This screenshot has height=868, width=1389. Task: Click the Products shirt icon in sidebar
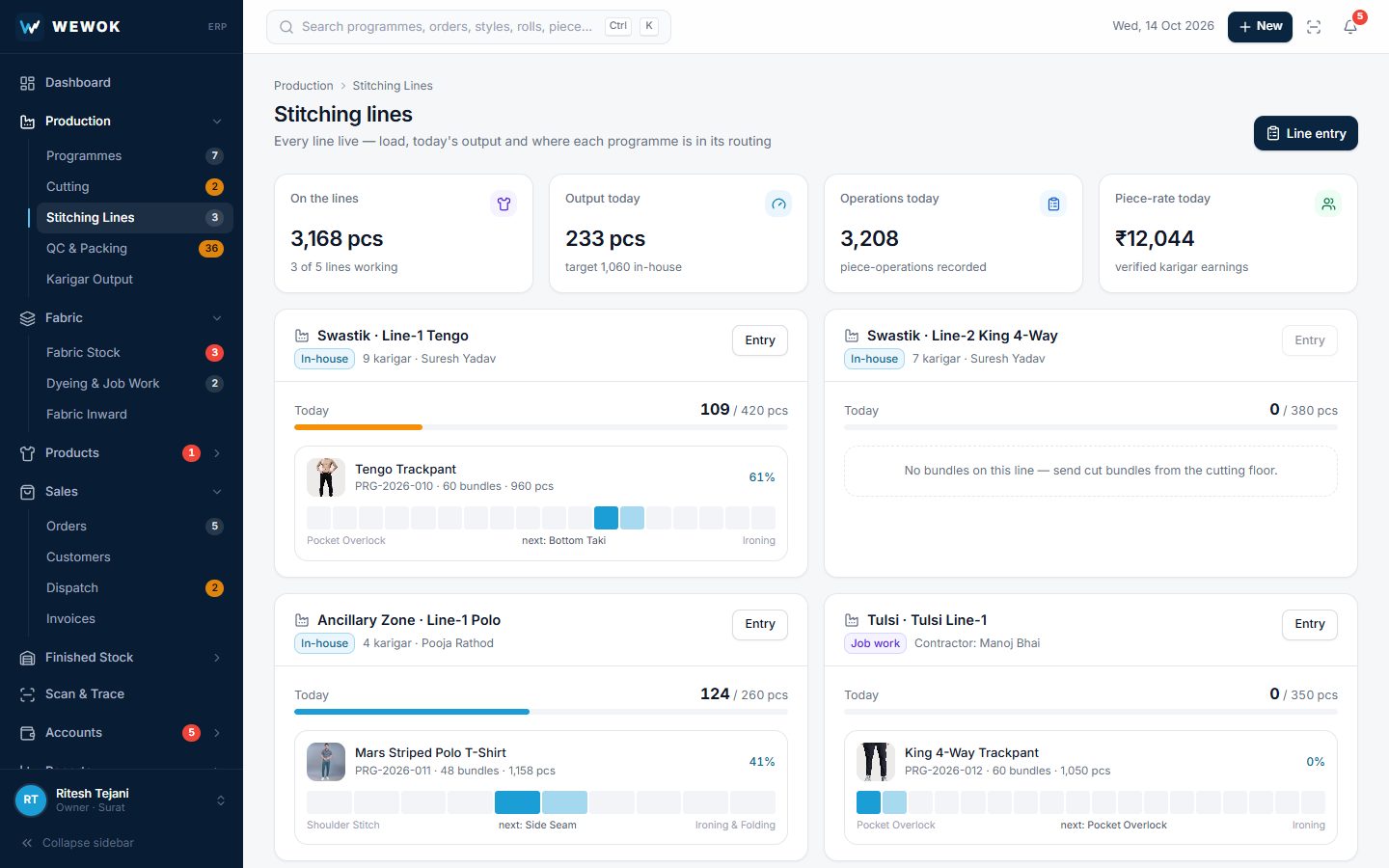point(27,453)
